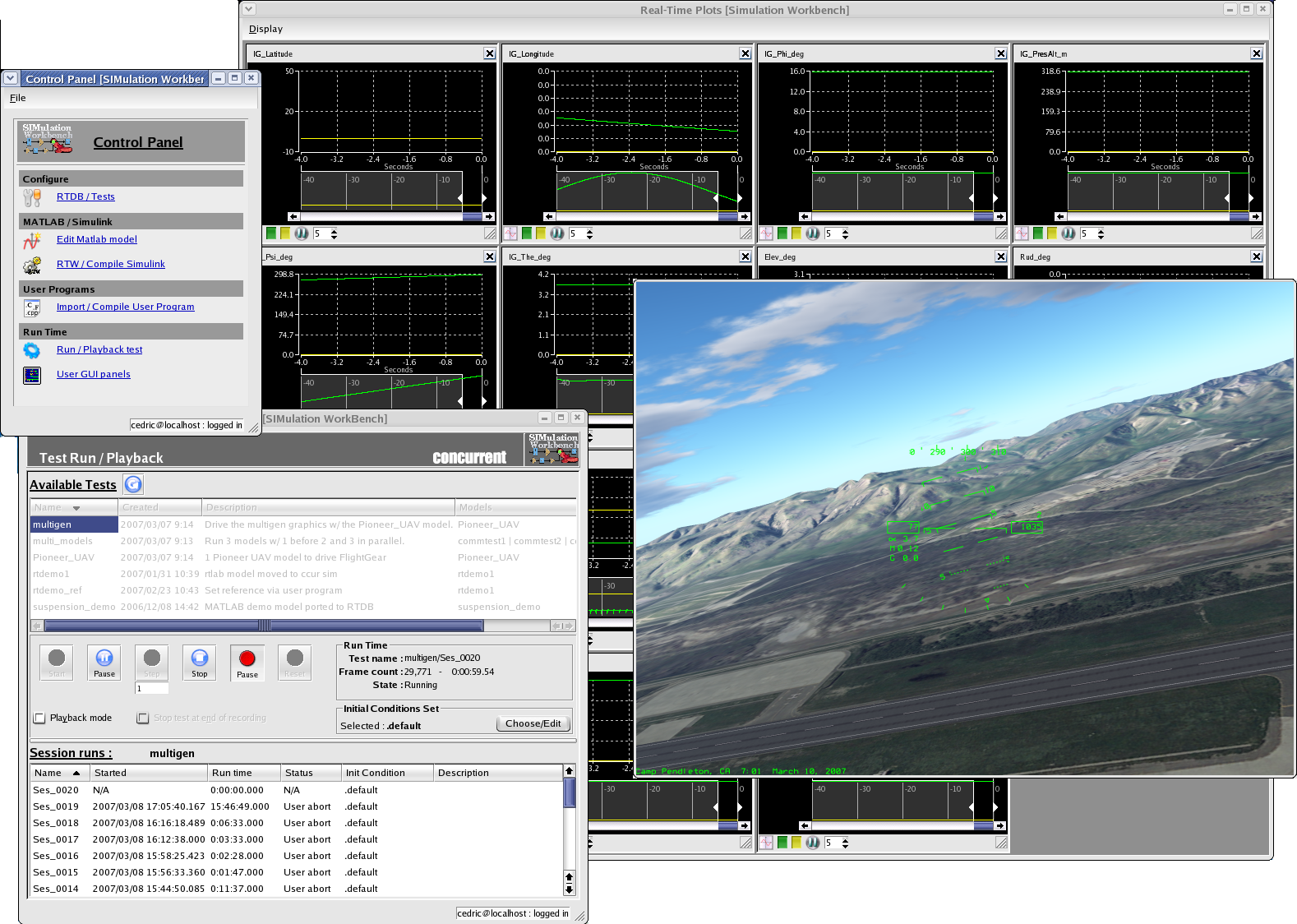Pause the IG_Phi_deg plot
The width and height of the screenshot is (1297, 924).
(x=813, y=233)
